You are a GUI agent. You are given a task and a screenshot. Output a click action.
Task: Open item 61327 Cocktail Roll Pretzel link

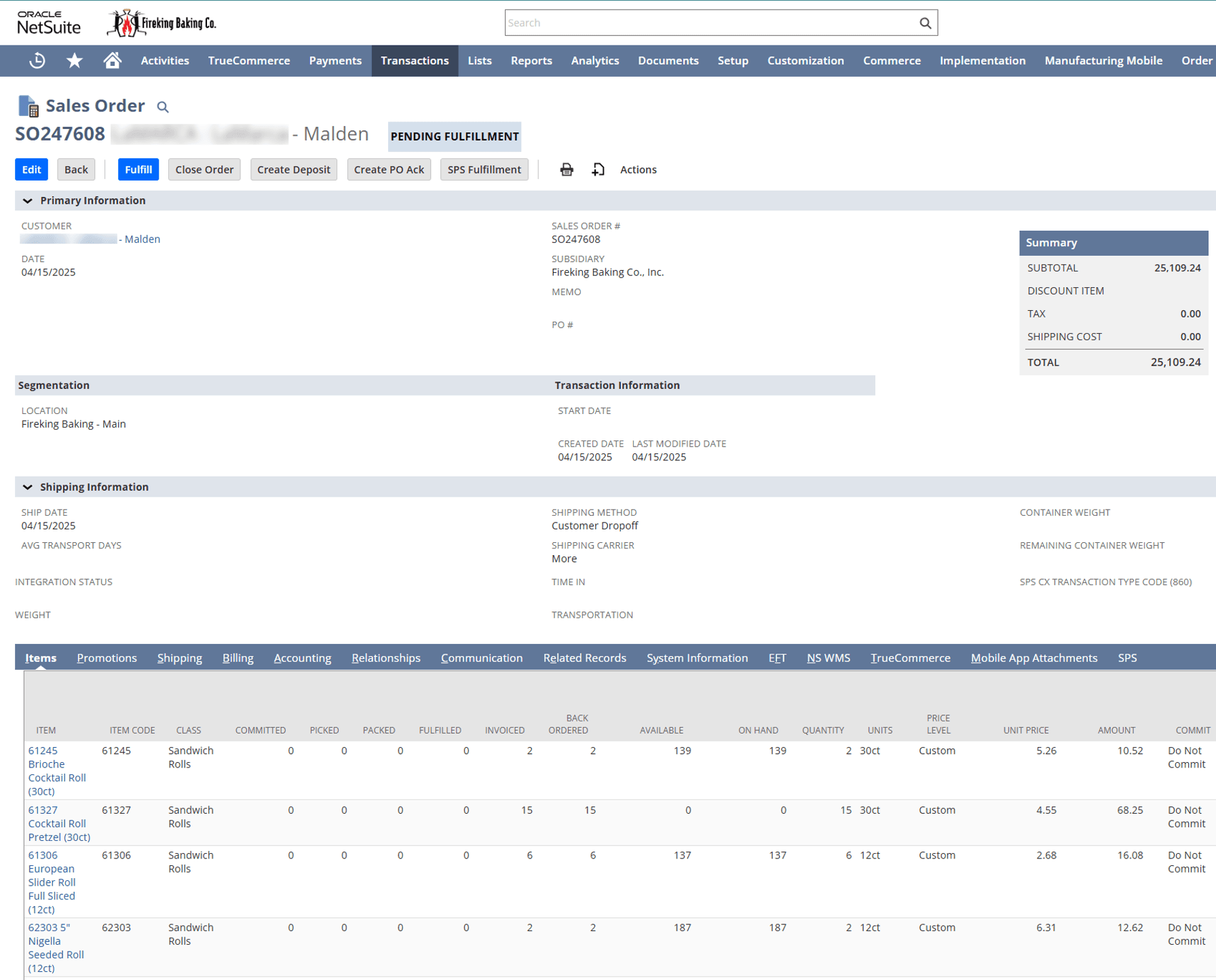59,823
